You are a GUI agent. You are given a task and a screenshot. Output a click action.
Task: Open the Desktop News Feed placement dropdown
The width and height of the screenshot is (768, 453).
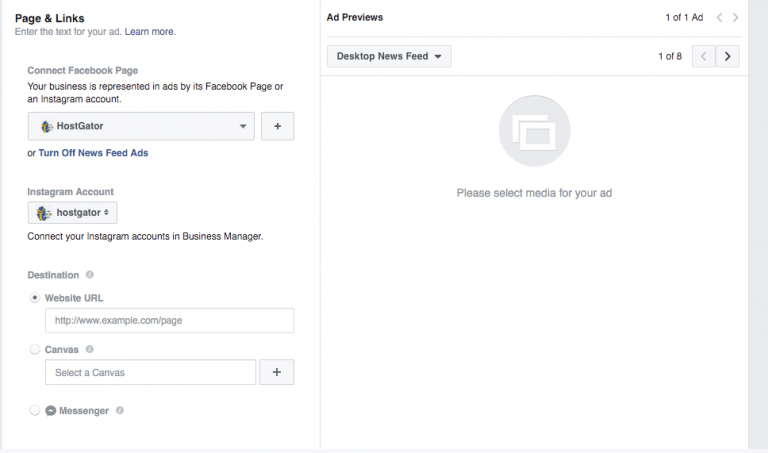tap(389, 56)
